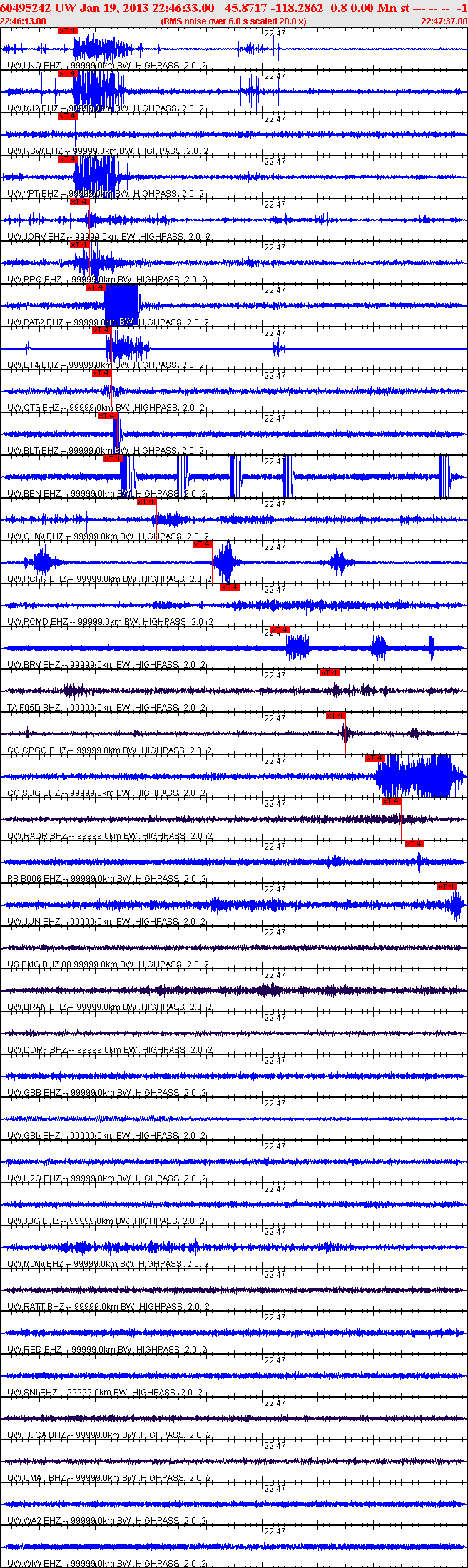Click the UW.PCRR EHZ station label
The image size is (468, 1568).
tap(37, 579)
